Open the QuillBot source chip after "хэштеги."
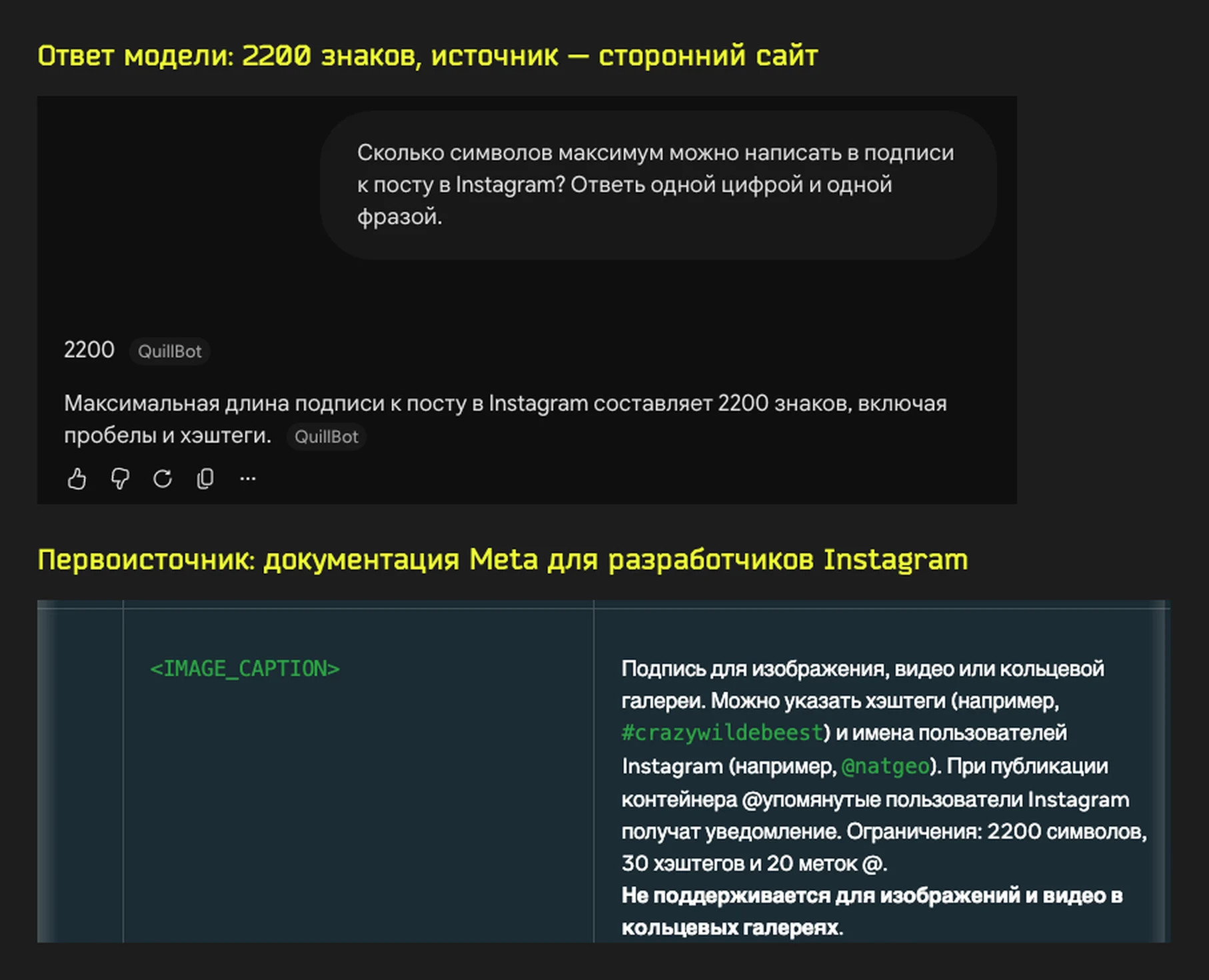Screen dimensions: 1209x980 coord(327,437)
